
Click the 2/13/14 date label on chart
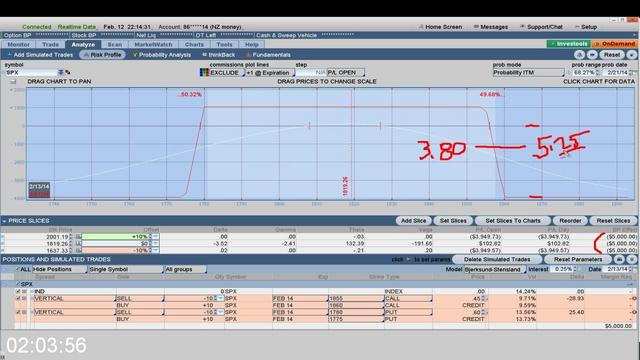pos(39,187)
